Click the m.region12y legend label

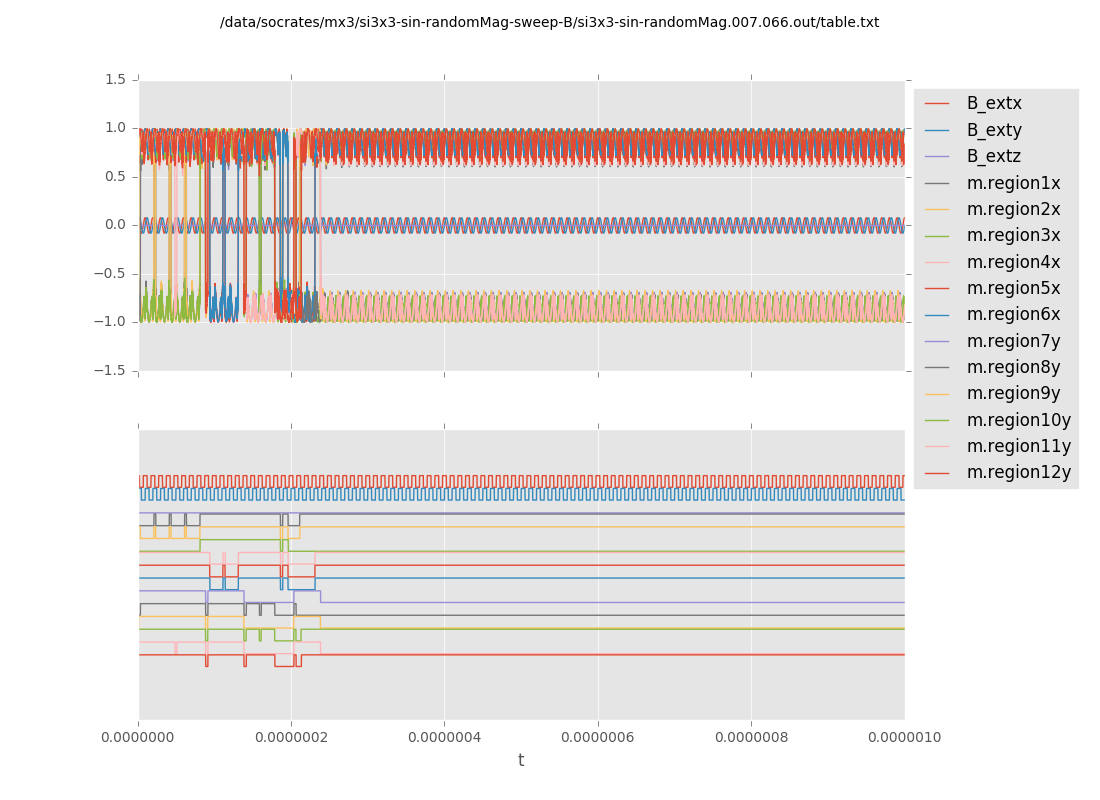1018,472
